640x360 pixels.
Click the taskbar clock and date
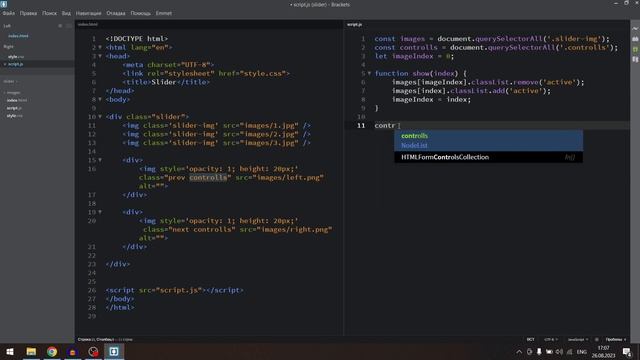(x=603, y=351)
